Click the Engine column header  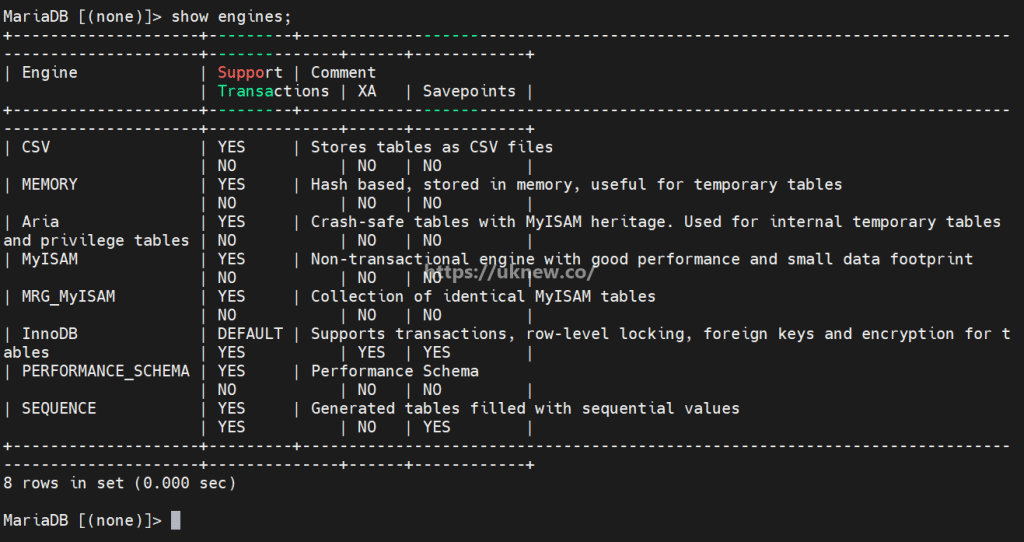50,72
